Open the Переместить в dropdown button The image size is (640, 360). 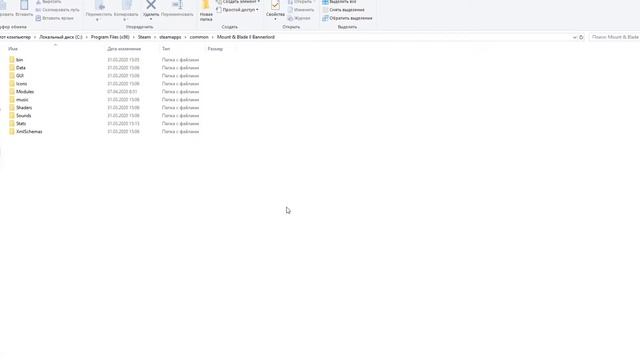(99, 11)
